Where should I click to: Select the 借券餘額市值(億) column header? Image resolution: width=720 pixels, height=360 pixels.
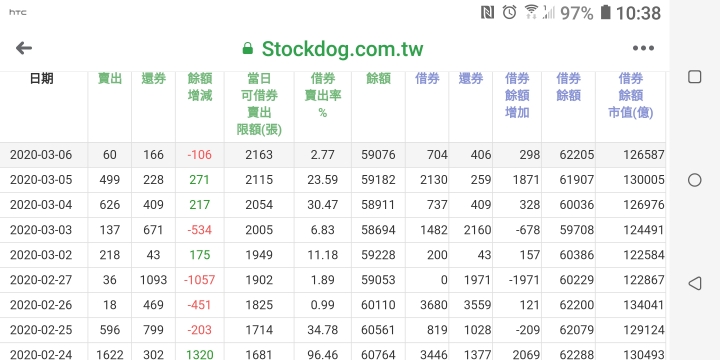pos(630,96)
